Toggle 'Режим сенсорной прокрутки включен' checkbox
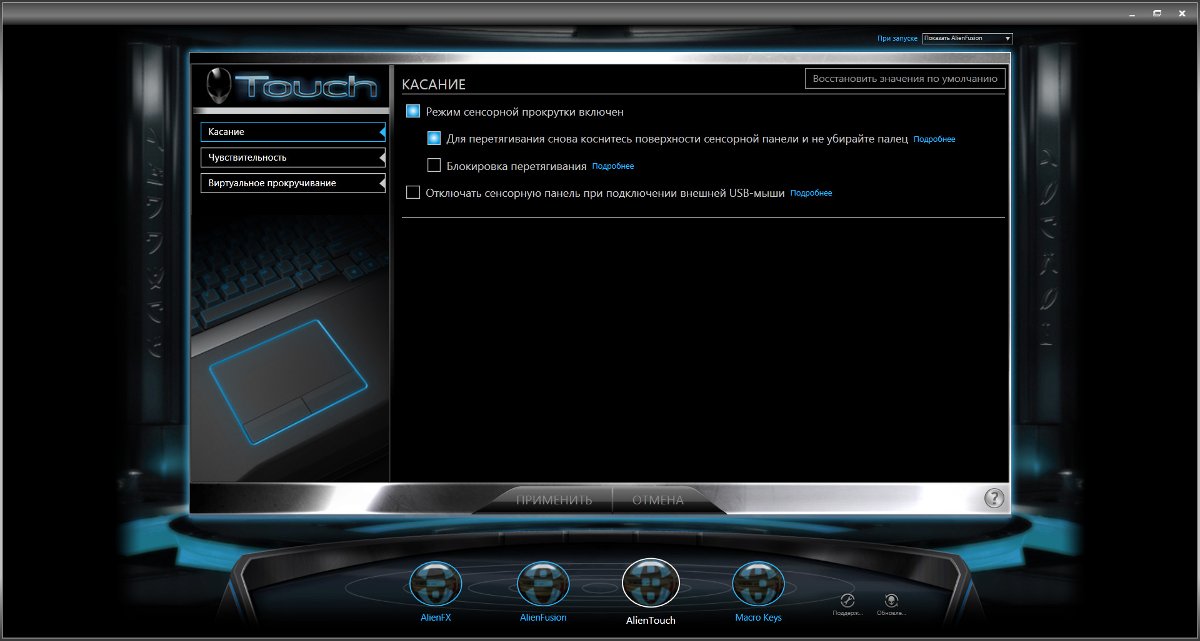 pyautogui.click(x=413, y=112)
